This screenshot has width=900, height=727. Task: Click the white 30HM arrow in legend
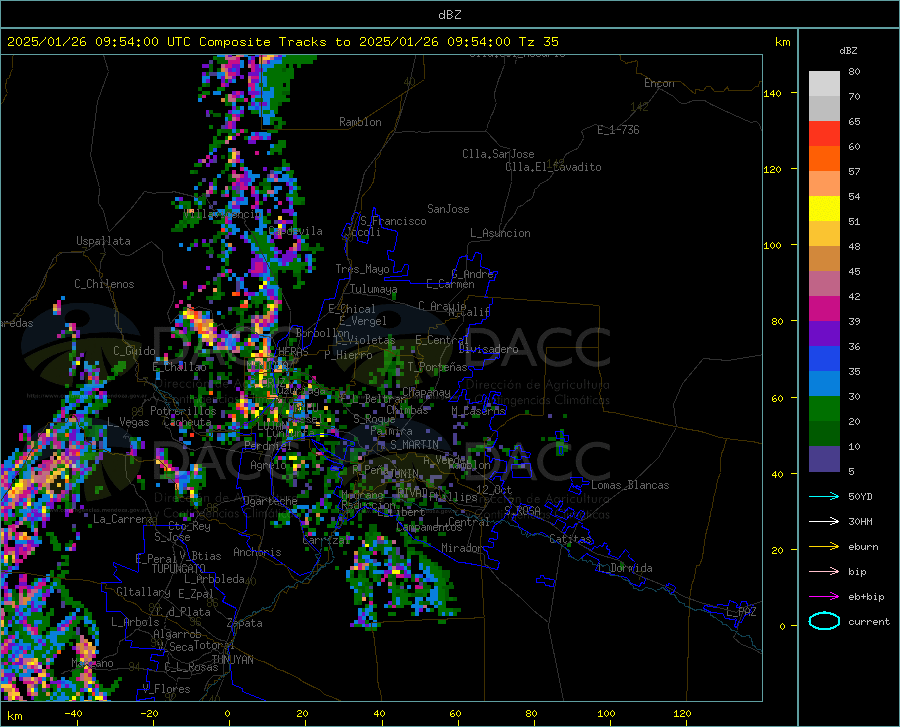click(824, 522)
